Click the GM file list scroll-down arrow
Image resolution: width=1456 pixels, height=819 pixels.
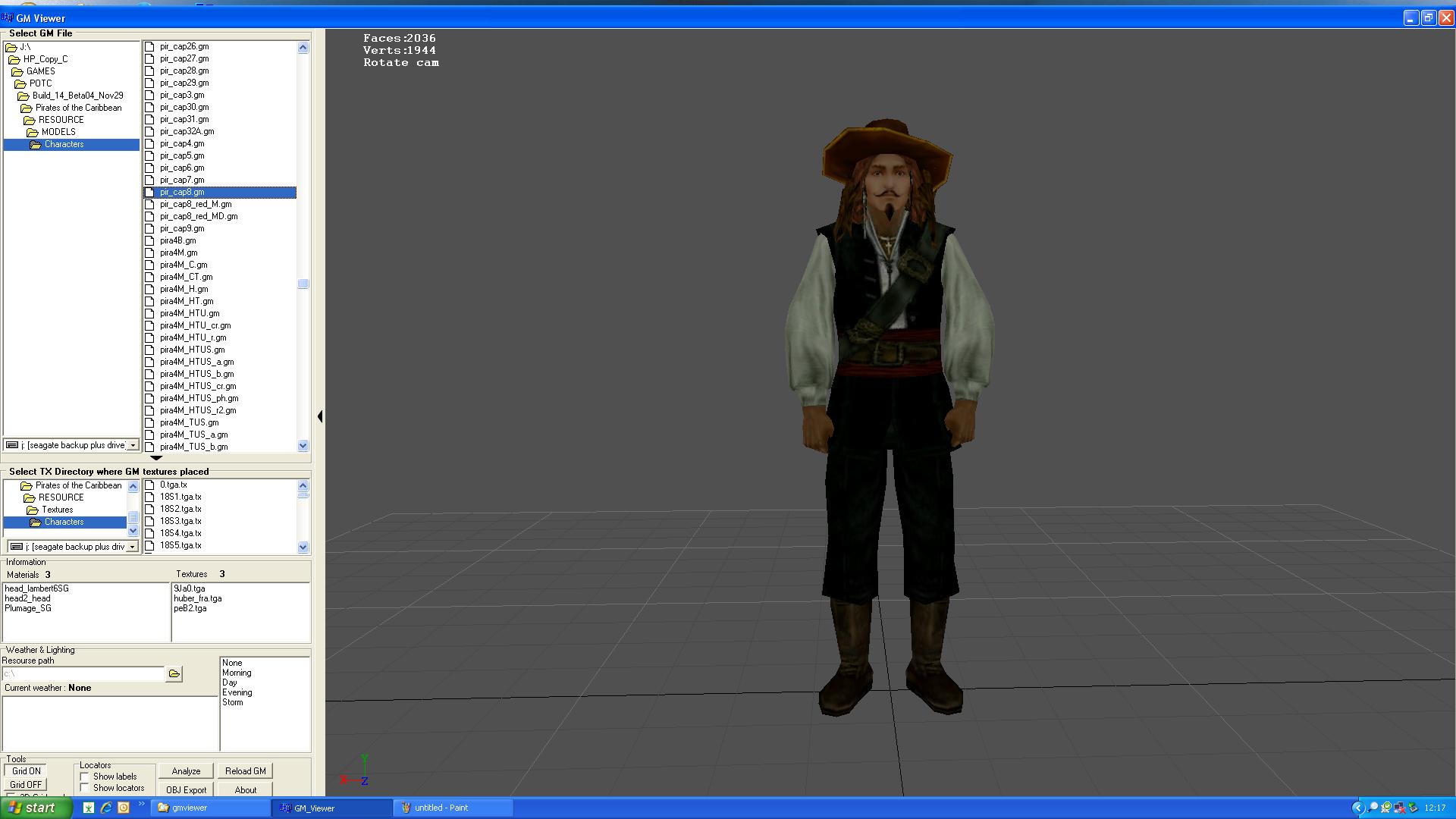(303, 446)
